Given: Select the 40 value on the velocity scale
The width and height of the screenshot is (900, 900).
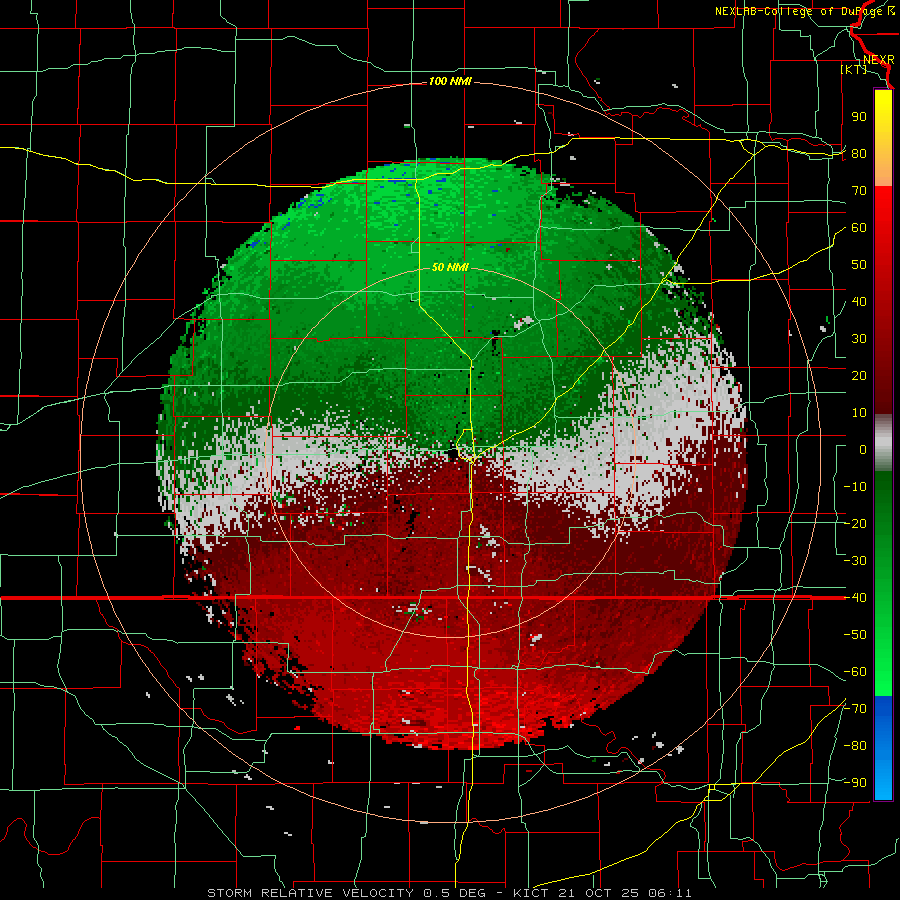Looking at the screenshot, I should (859, 302).
